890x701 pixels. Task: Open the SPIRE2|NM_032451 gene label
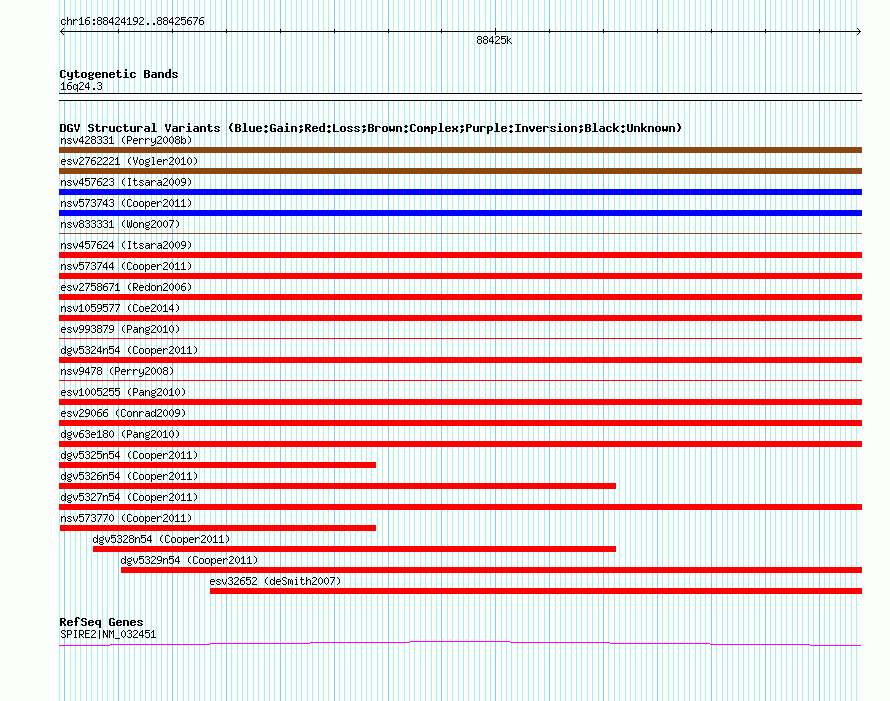point(108,634)
